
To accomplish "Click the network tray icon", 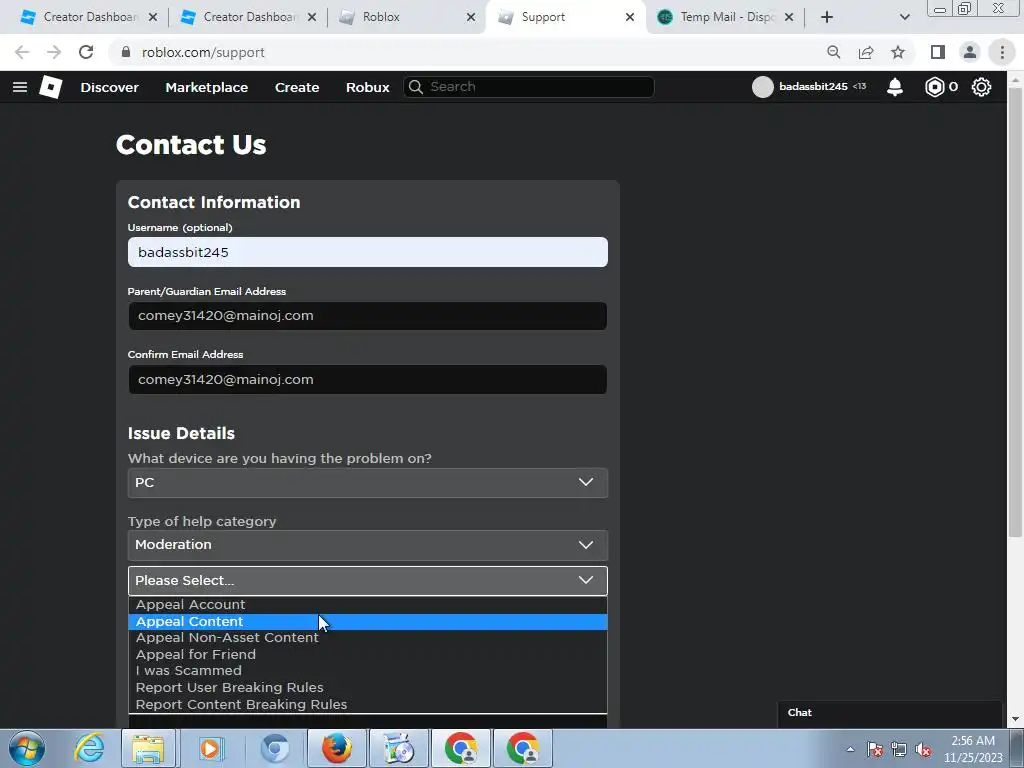I will (x=899, y=749).
